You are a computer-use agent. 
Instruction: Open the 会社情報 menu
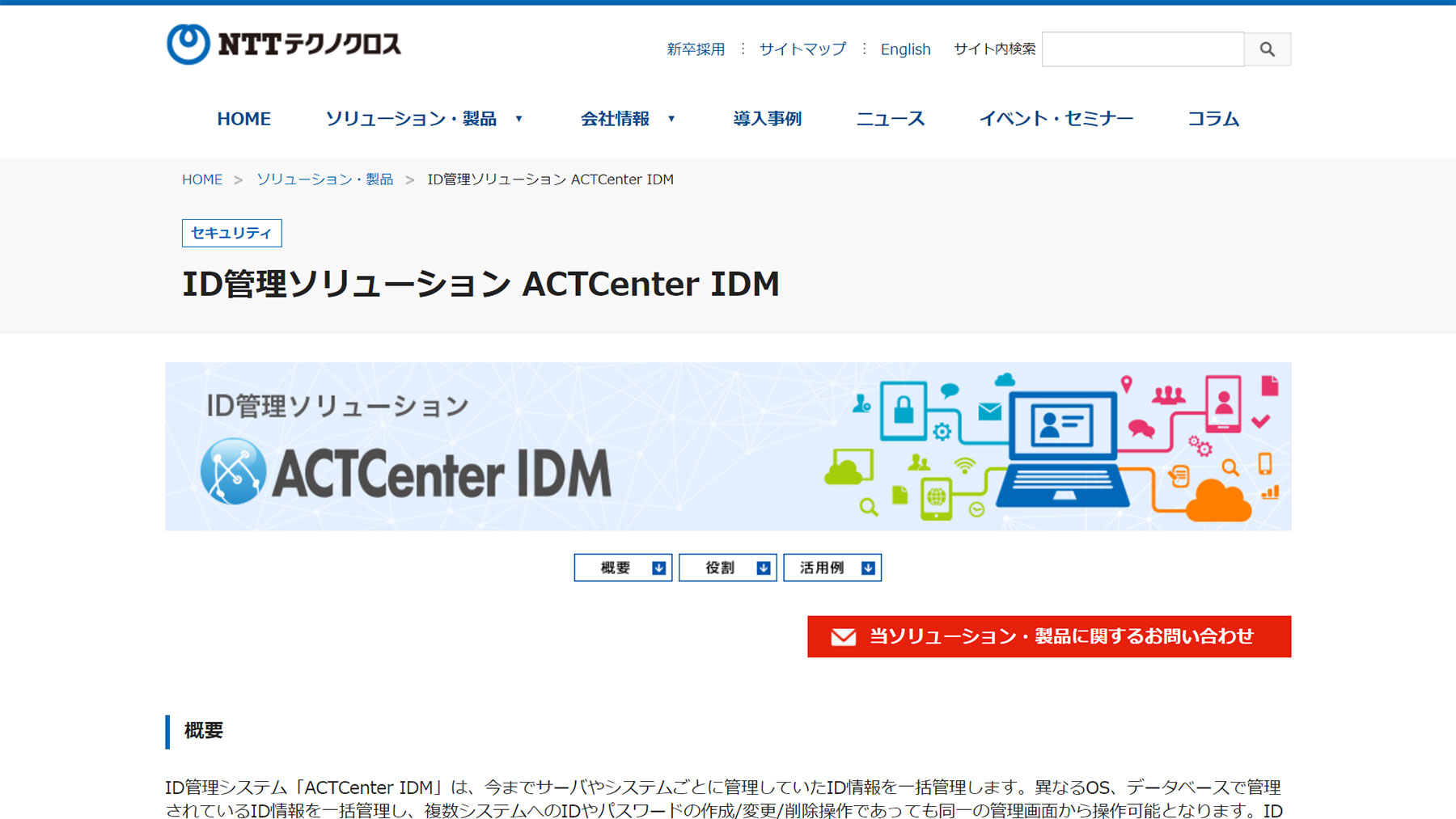click(615, 119)
